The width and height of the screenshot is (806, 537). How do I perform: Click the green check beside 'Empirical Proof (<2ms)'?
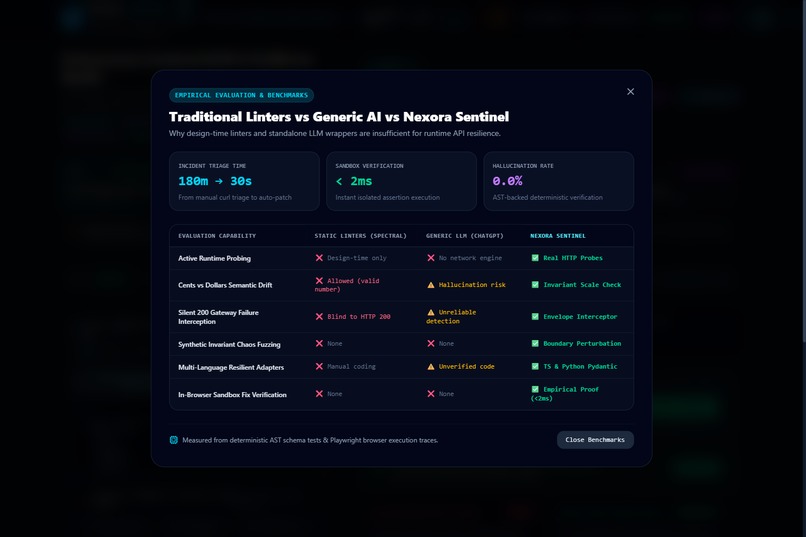(x=535, y=390)
